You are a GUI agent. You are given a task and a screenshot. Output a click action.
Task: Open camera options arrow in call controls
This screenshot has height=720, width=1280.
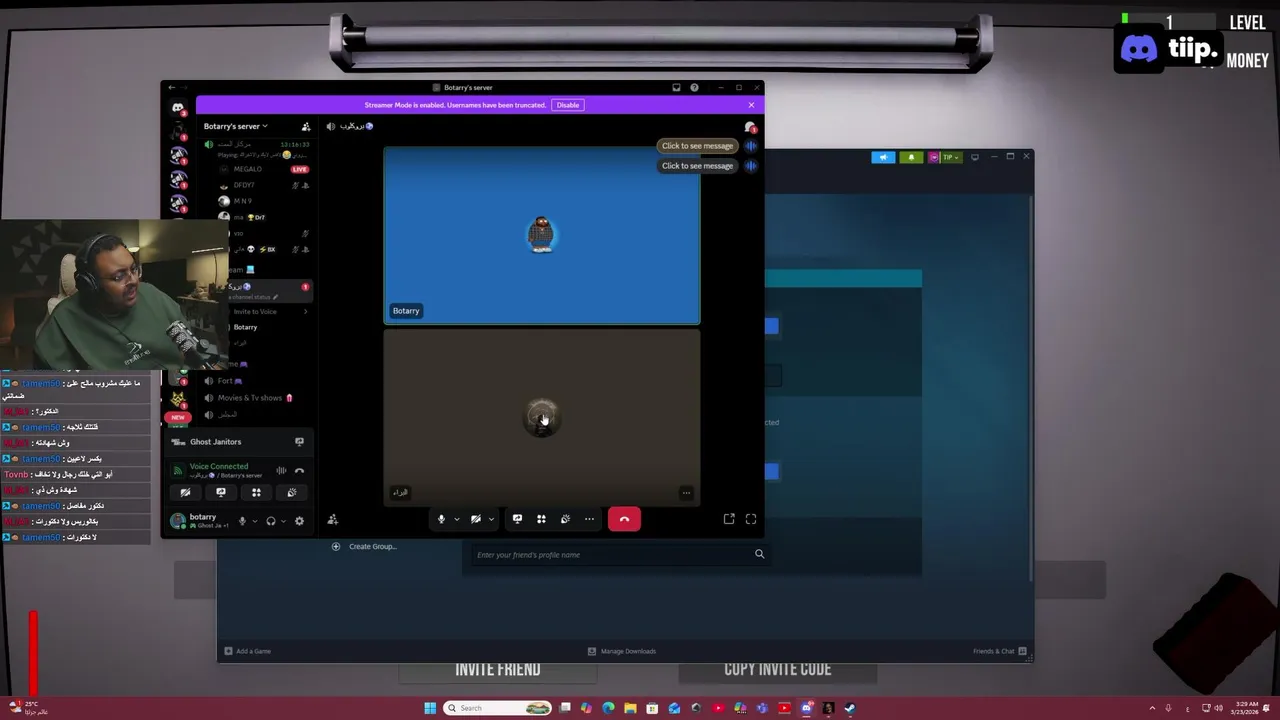(x=491, y=519)
